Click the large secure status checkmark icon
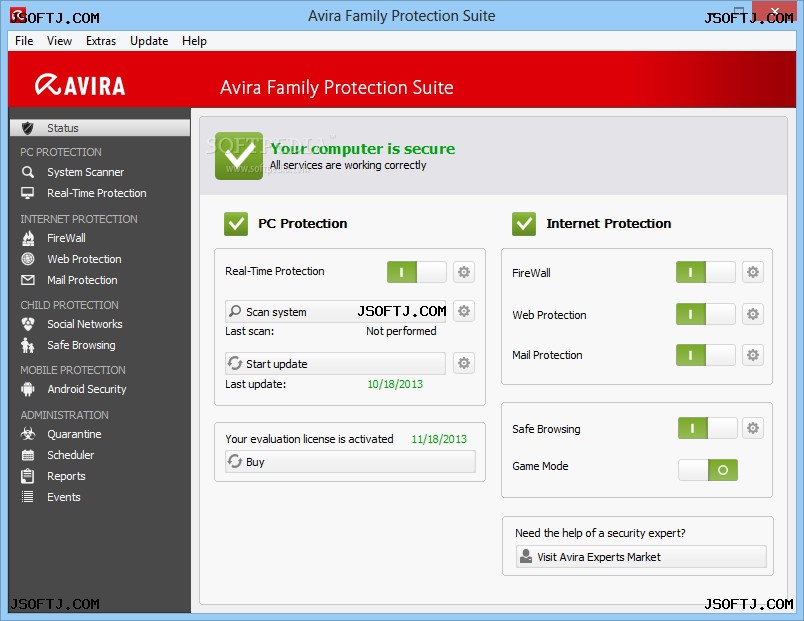Image resolution: width=804 pixels, height=621 pixels. [x=239, y=156]
